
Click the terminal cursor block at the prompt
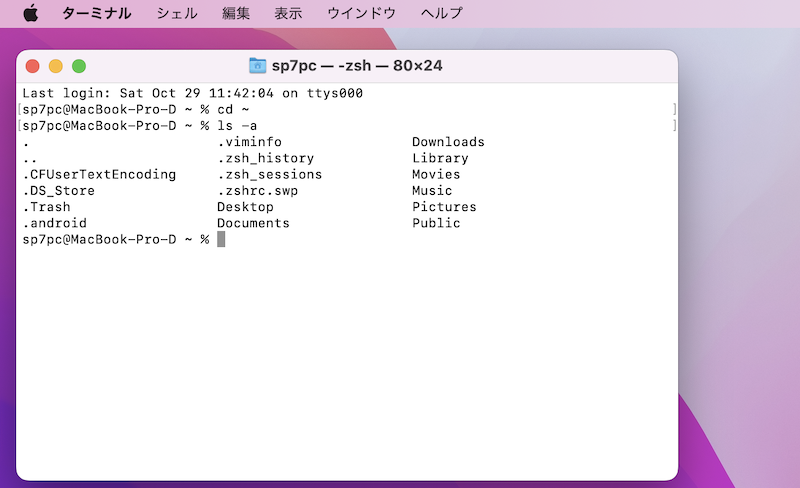point(221,239)
